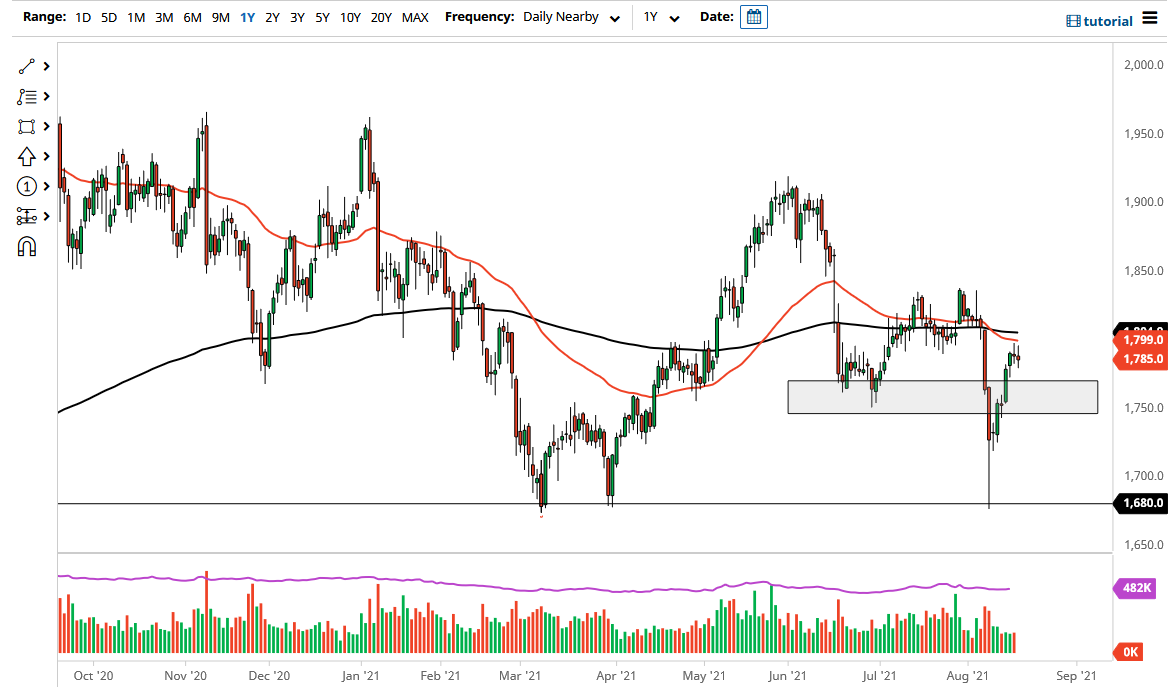Select the active 1Y range
Screen dimensions: 1174x699
[x=247, y=17]
